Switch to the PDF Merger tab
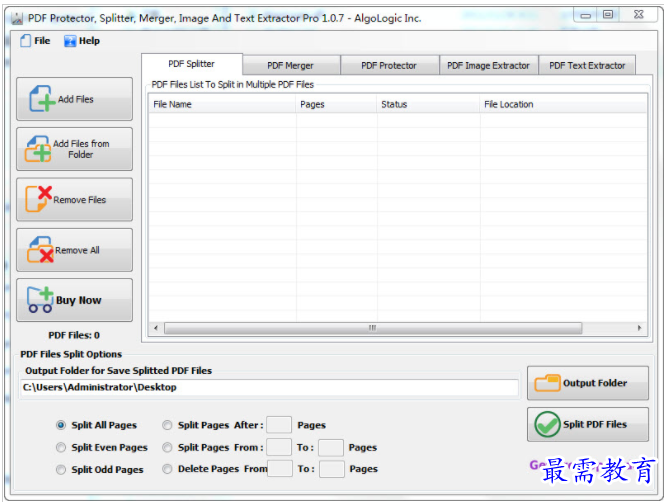This screenshot has width=664, height=502. pos(290,65)
